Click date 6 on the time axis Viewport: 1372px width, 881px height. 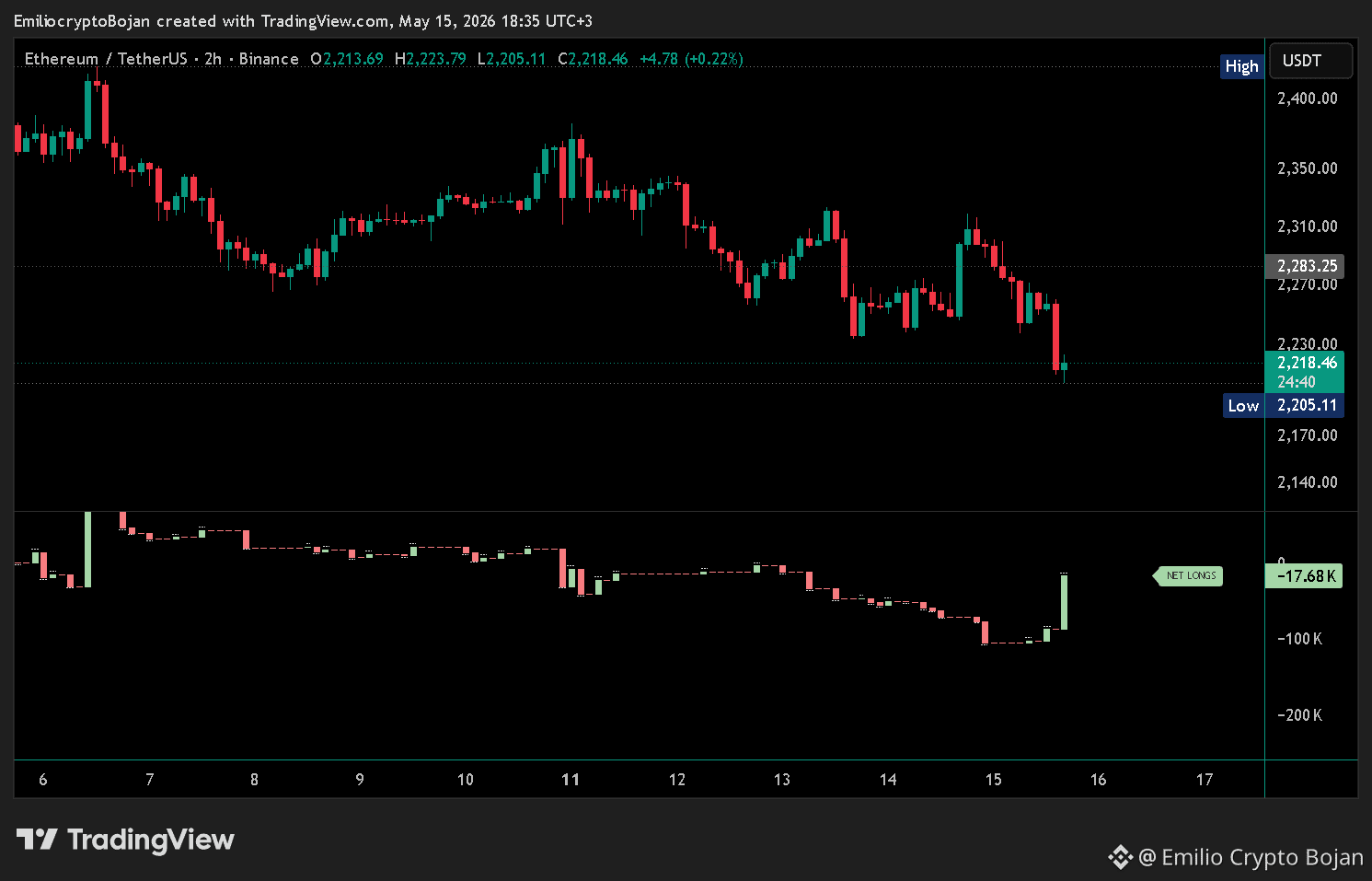coord(43,780)
